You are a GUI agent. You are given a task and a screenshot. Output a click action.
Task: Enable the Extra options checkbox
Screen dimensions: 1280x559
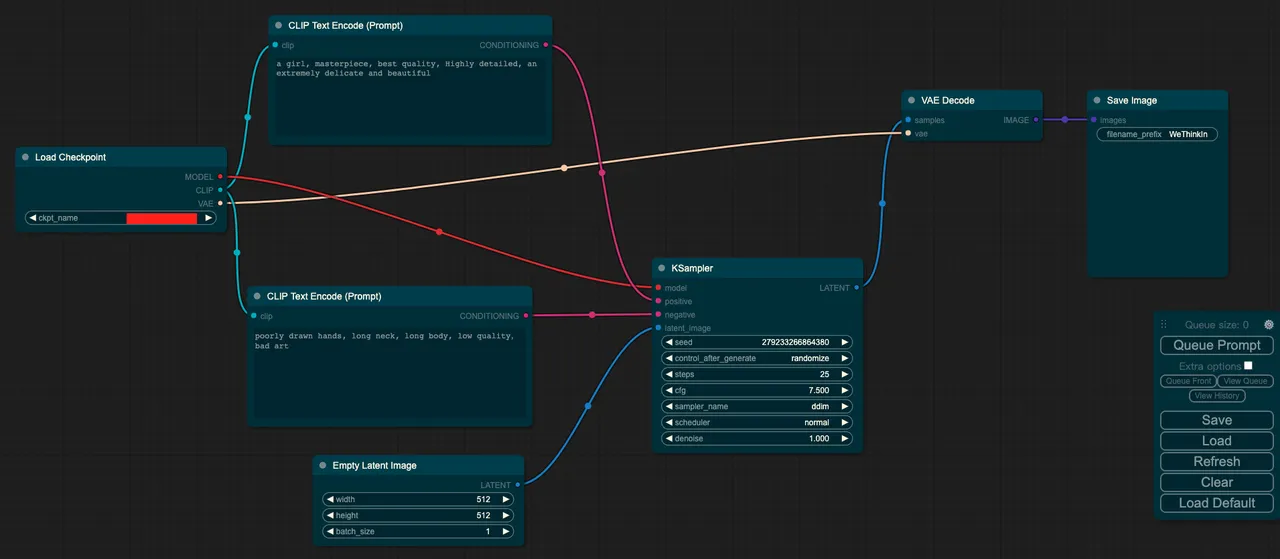point(1248,366)
